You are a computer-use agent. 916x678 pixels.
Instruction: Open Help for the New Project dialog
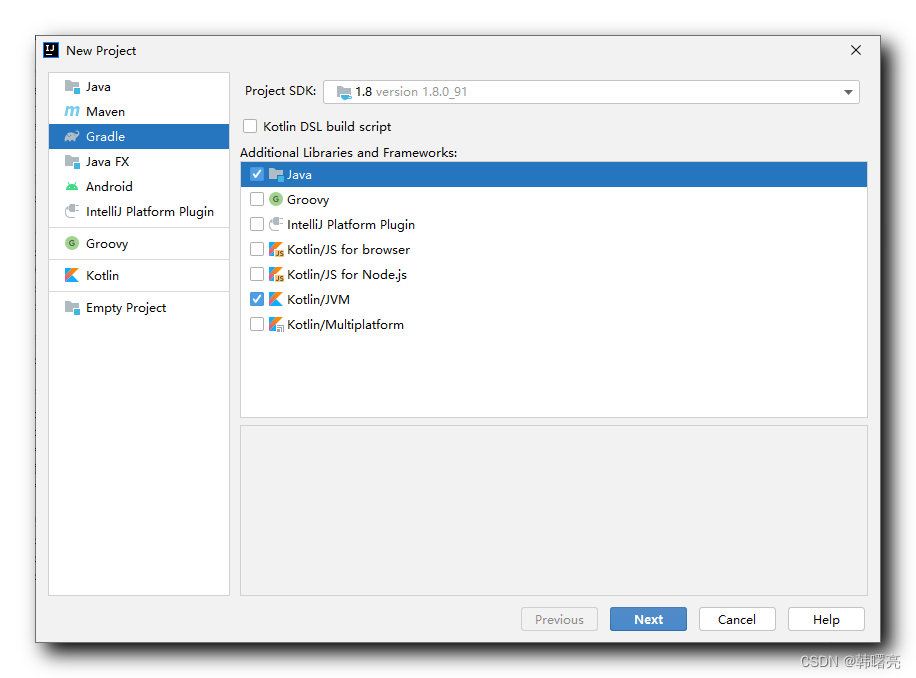[x=826, y=620]
